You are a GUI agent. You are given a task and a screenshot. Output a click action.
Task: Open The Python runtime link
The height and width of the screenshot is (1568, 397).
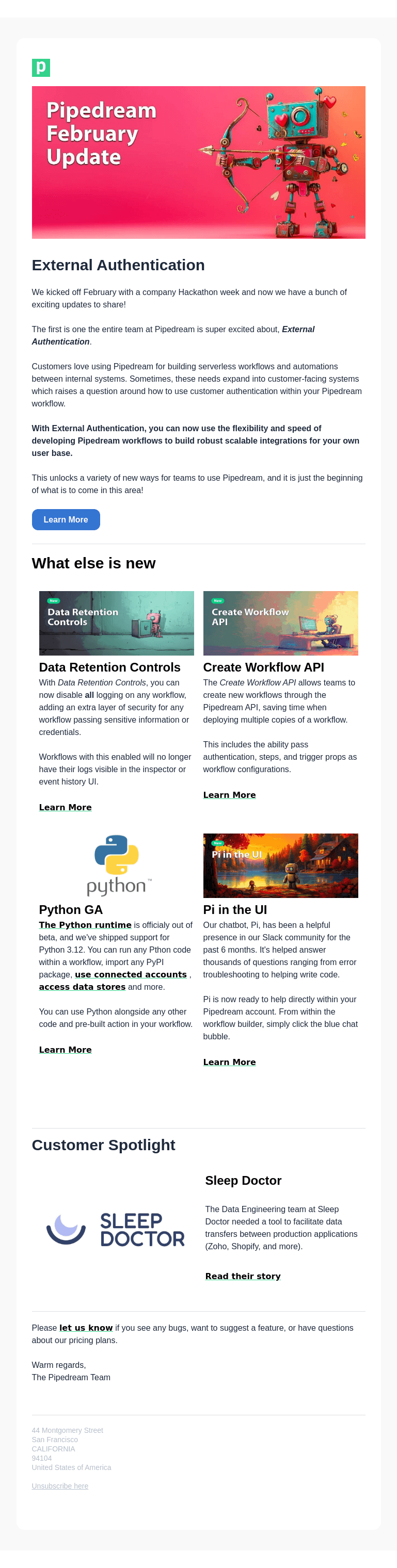[x=85, y=925]
